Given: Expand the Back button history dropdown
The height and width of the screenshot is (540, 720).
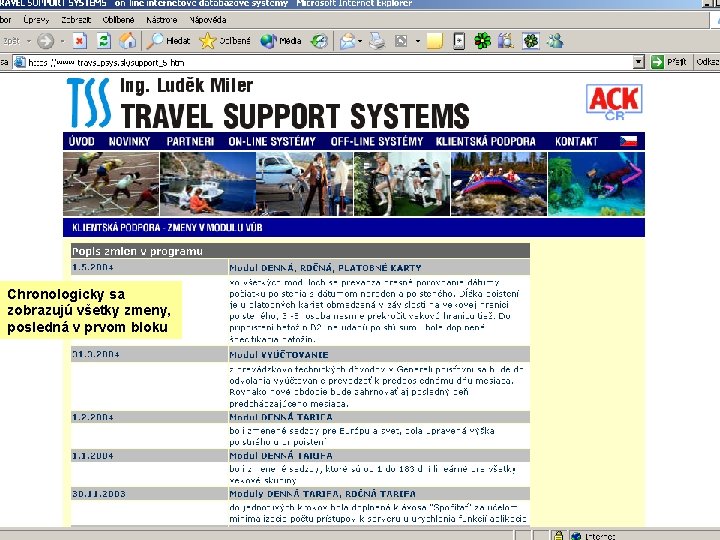Looking at the screenshot, I should [29, 41].
